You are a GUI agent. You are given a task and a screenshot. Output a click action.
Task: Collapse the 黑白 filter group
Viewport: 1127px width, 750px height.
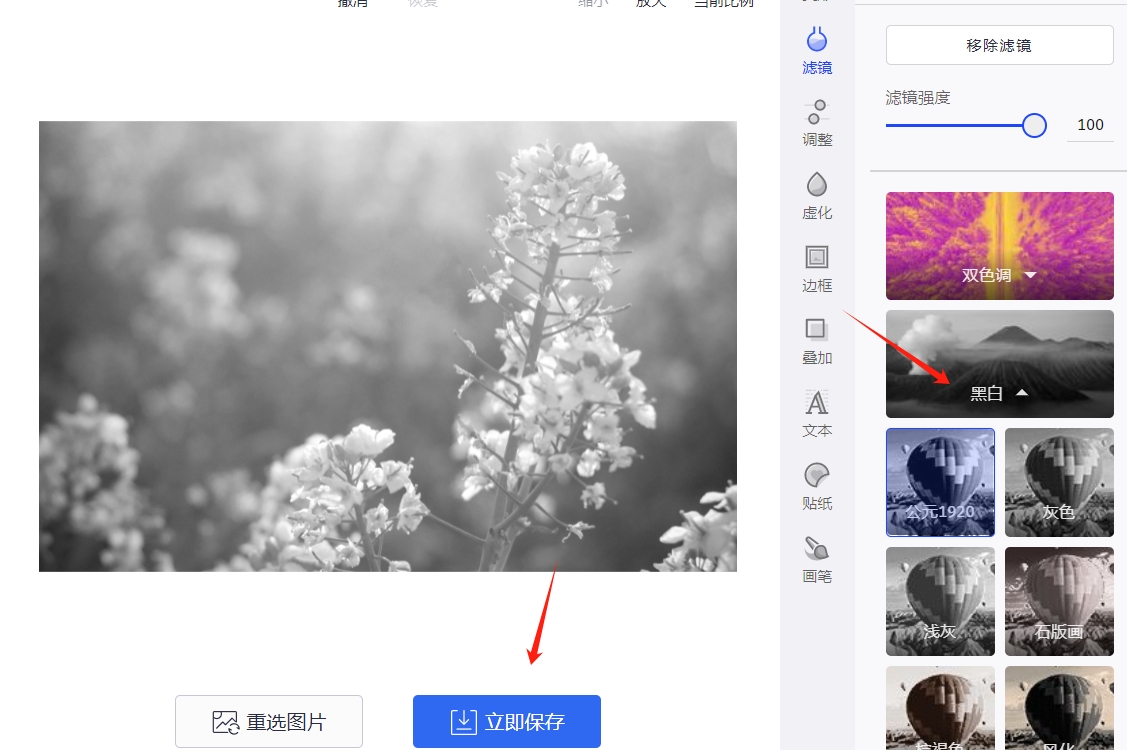[x=1000, y=364]
